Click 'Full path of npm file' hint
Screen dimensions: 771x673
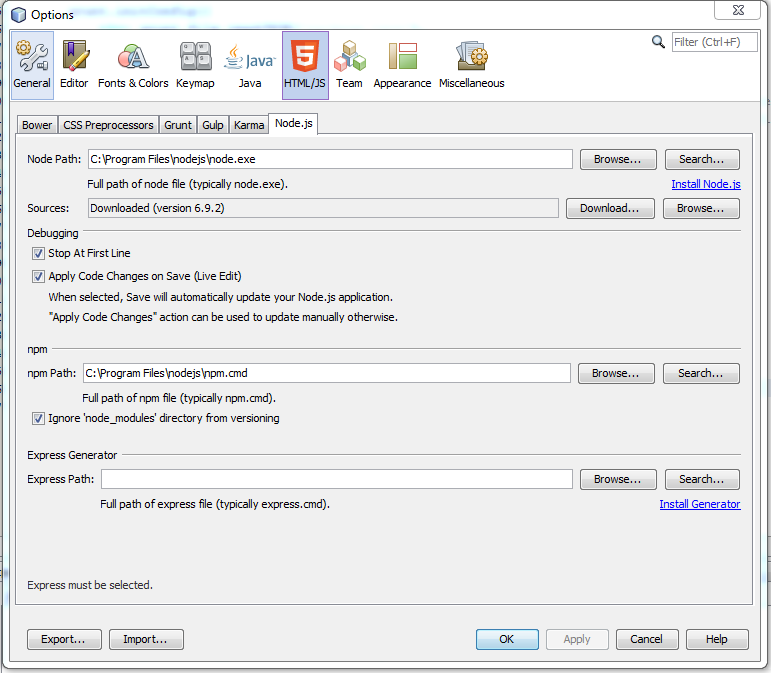pyautogui.click(x=179, y=398)
